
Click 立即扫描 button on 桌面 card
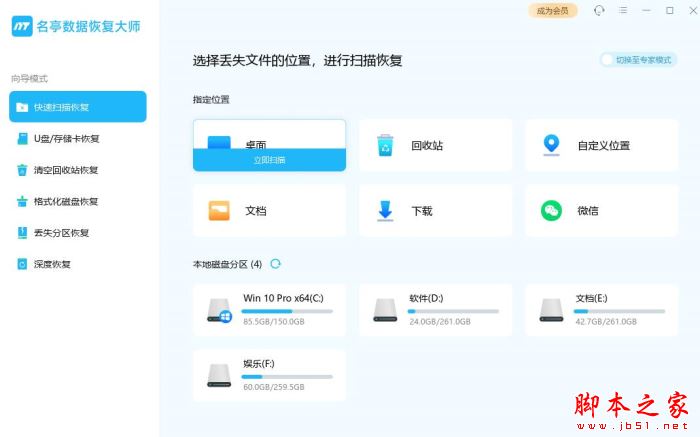coord(269,160)
